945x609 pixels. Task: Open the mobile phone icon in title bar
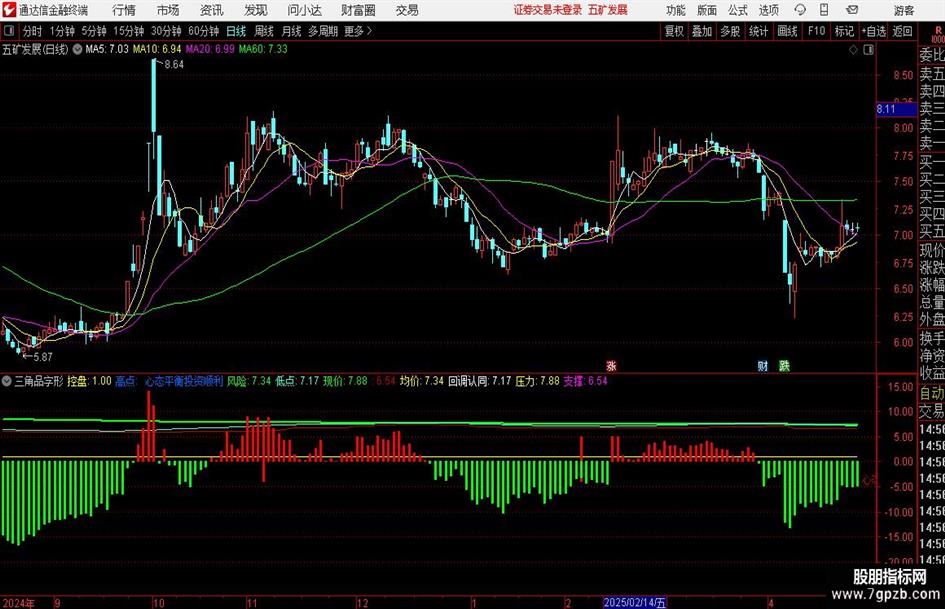tap(824, 10)
